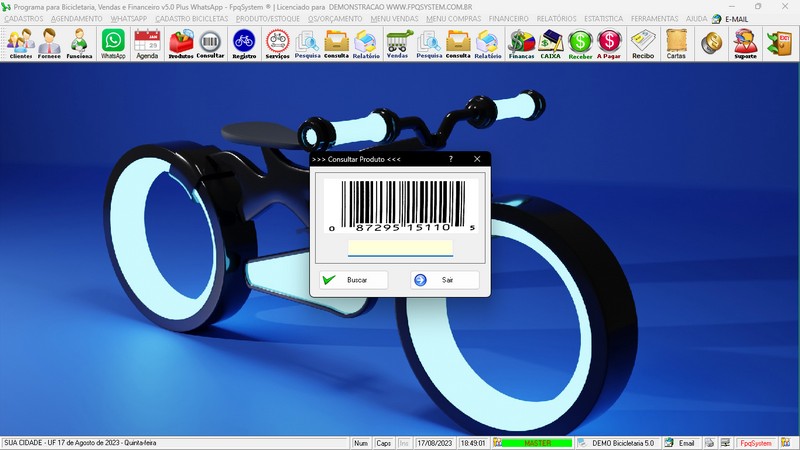This screenshot has height=450, width=800.
Task: Click the Suporte toolbar icon
Action: click(745, 44)
